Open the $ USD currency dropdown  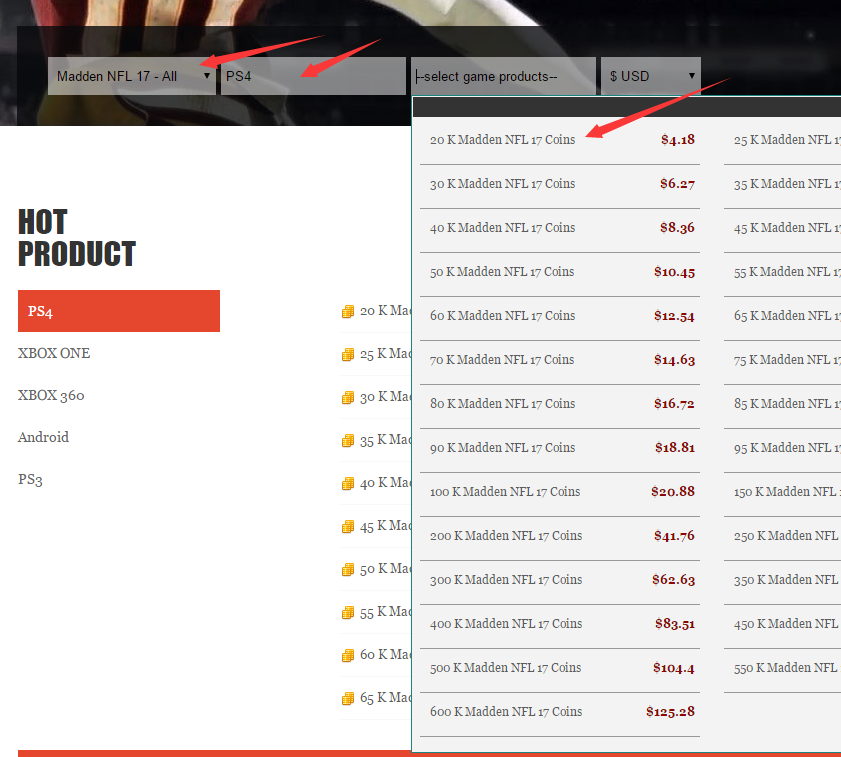tap(651, 76)
